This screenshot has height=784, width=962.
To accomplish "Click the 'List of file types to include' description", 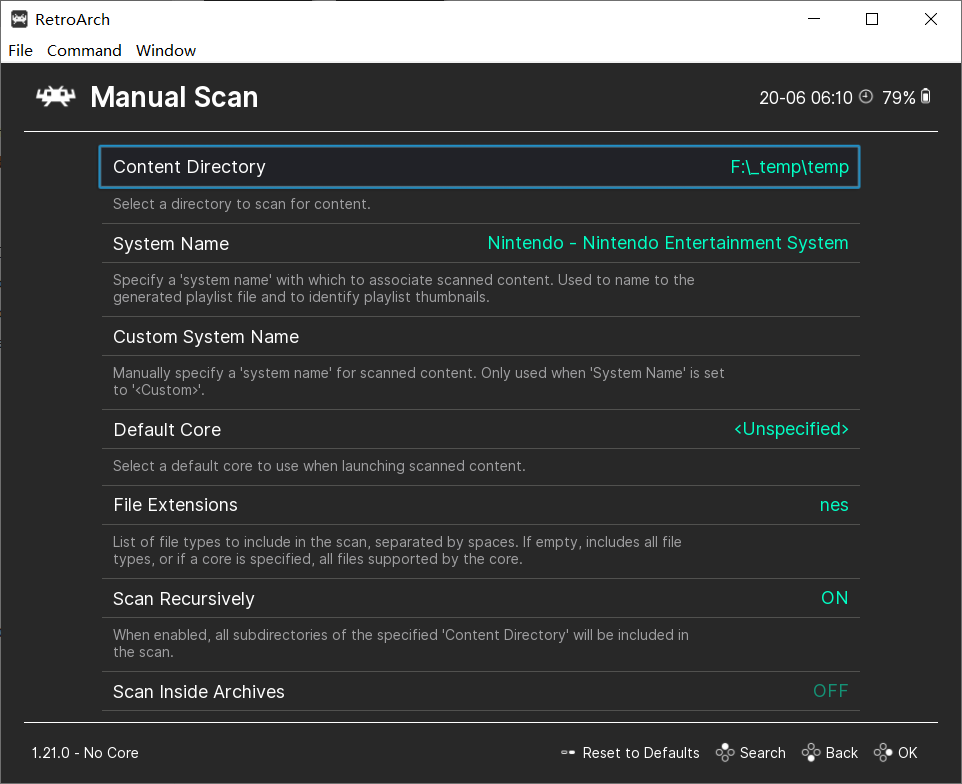I will click(x=397, y=550).
